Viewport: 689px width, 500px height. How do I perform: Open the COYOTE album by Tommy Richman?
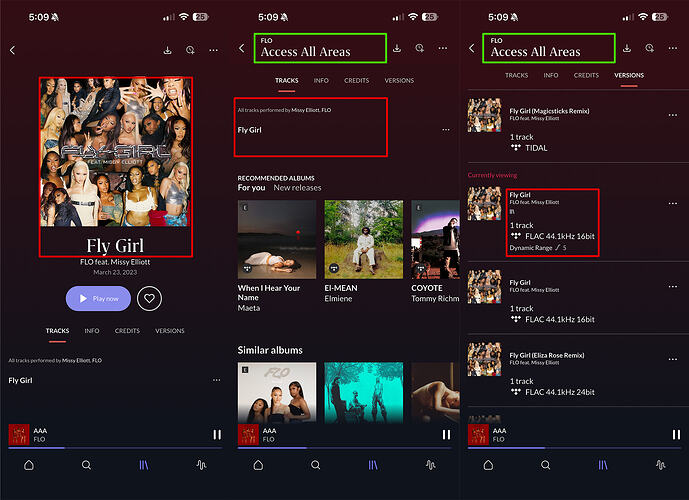pyautogui.click(x=435, y=239)
